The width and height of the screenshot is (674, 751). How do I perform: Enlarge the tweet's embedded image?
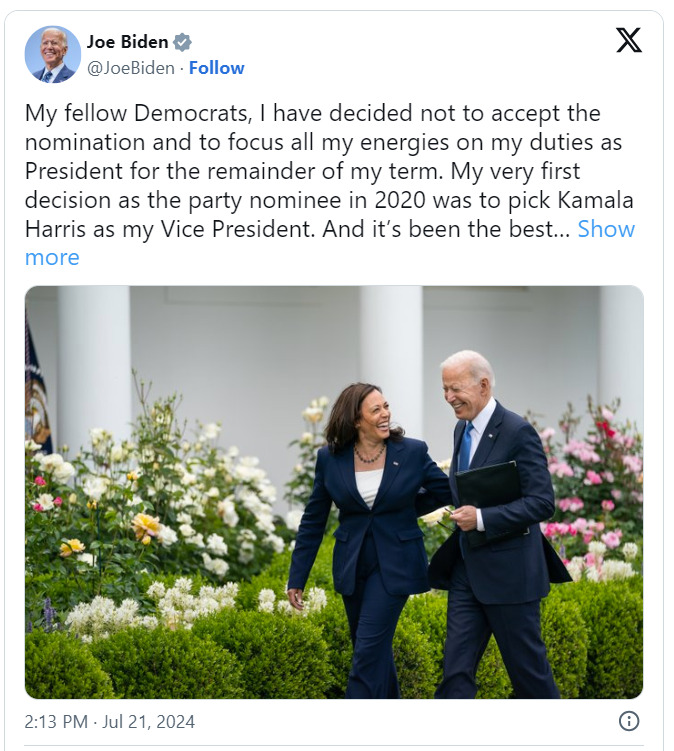pos(334,492)
